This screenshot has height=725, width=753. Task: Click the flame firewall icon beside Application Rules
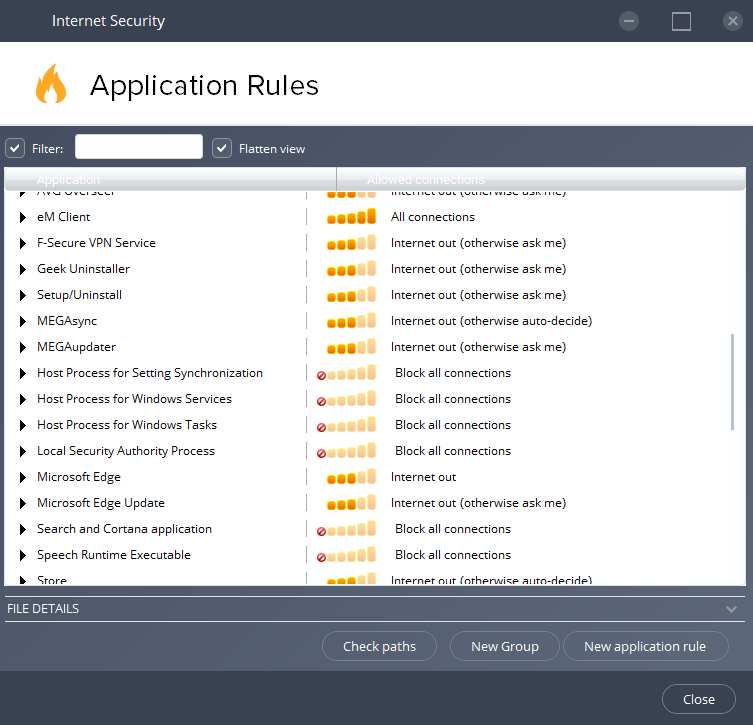coord(51,84)
